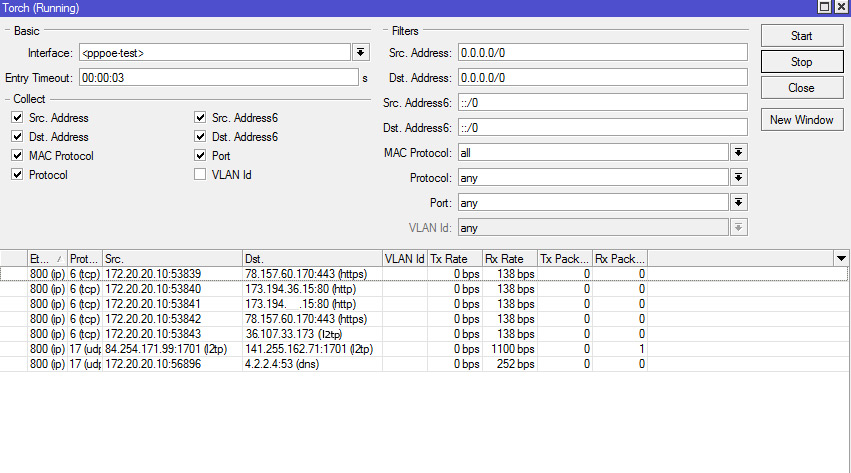851x473 pixels.
Task: Click destination 173.194.36.15:80 (http)
Action: (x=300, y=289)
